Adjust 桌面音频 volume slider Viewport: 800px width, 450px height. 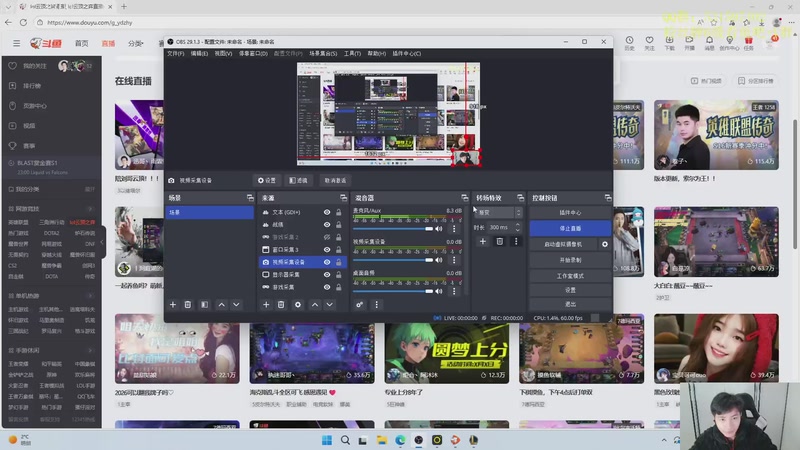click(x=393, y=291)
